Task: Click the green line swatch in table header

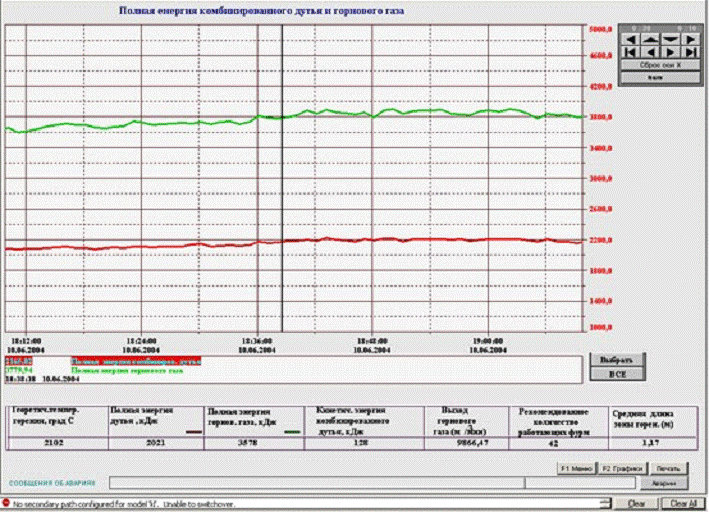Action: (292, 432)
